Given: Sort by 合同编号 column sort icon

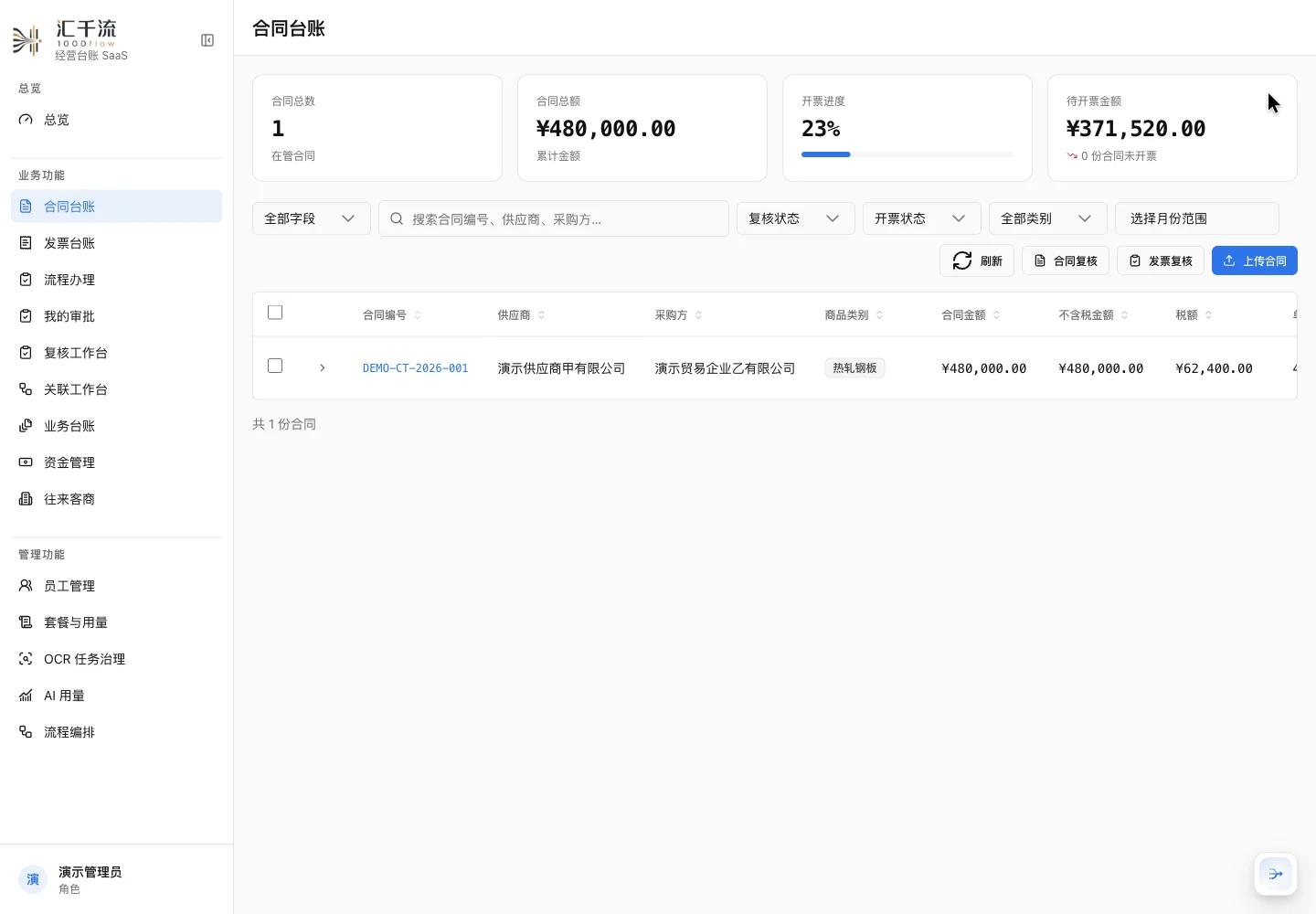Looking at the screenshot, I should point(418,315).
